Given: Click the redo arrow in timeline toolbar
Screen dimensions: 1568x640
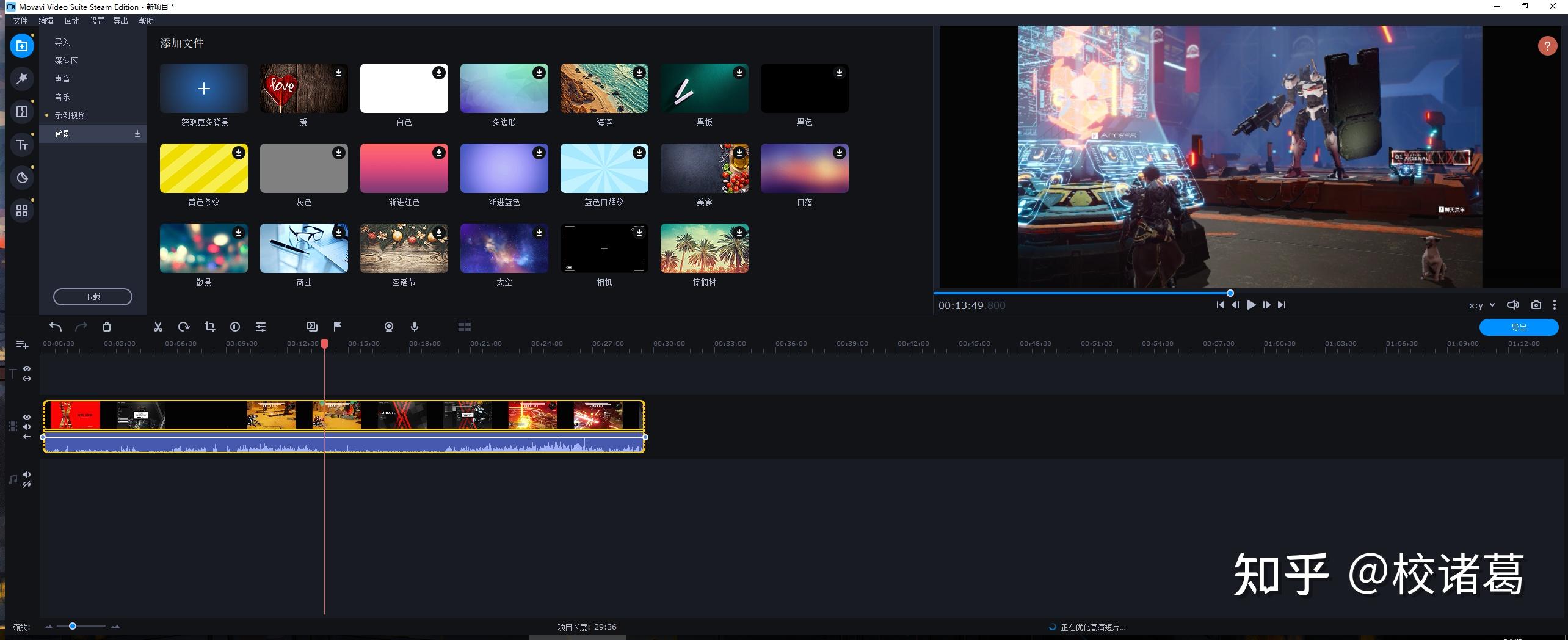Looking at the screenshot, I should [x=81, y=327].
